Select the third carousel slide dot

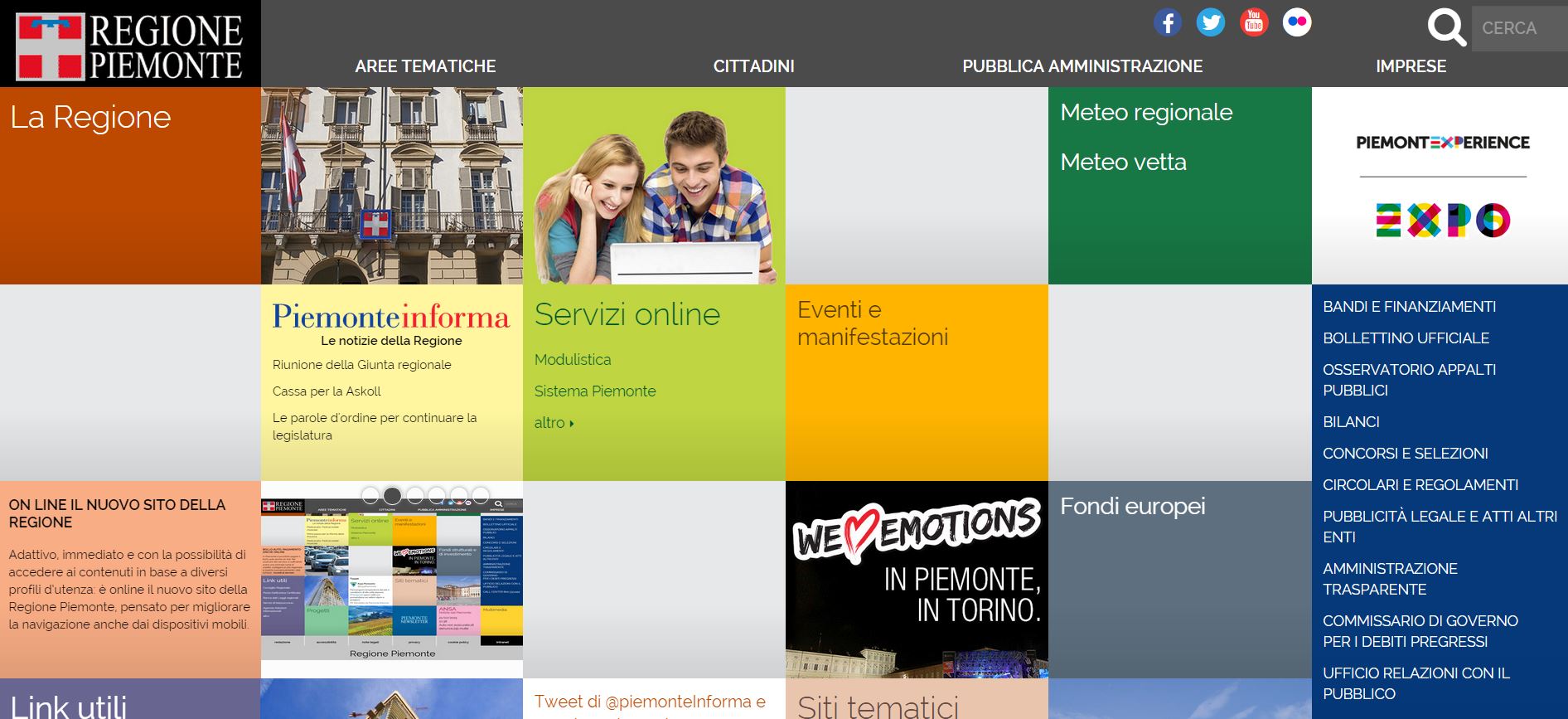tap(414, 496)
